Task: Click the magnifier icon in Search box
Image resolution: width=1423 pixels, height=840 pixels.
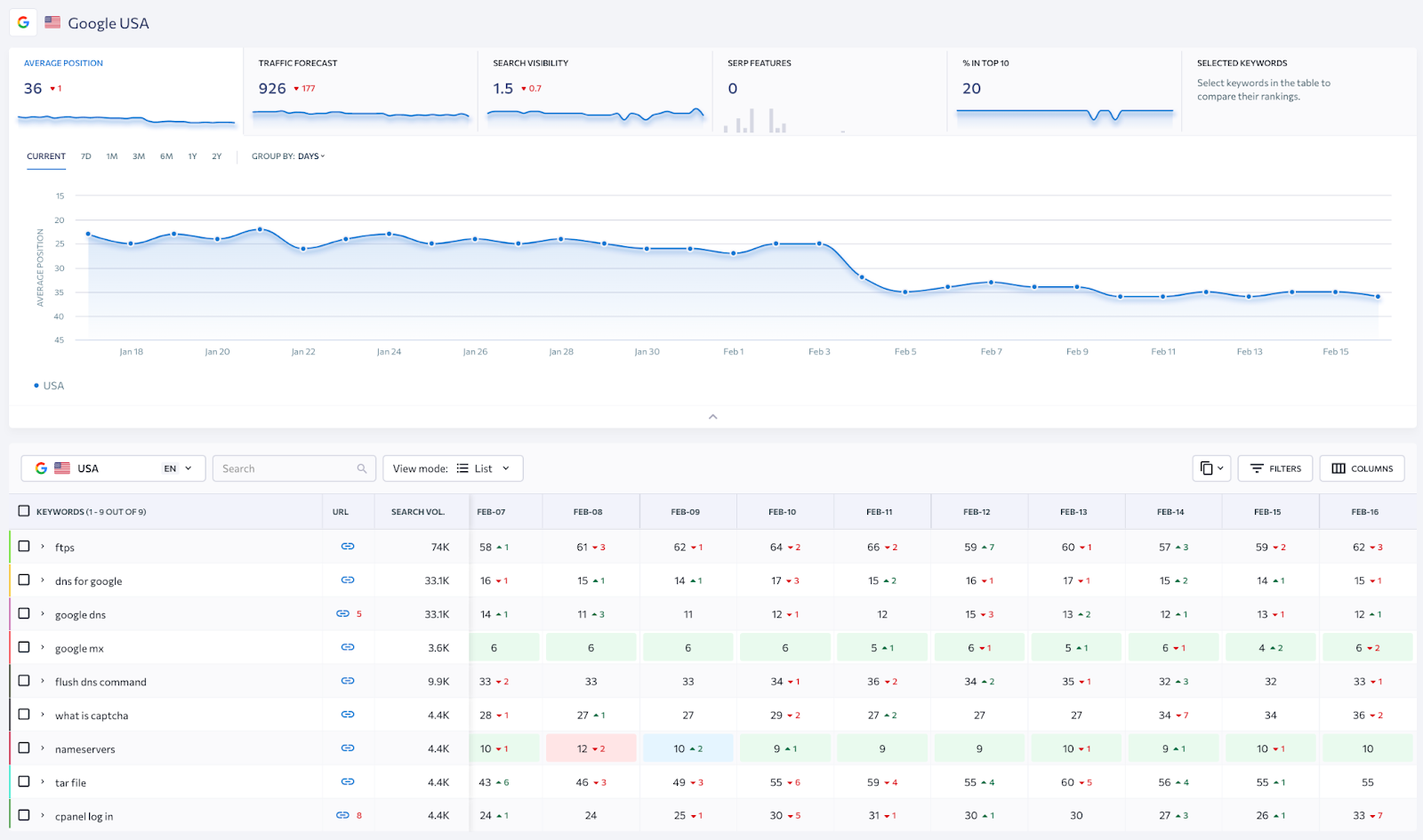Action: coord(362,468)
